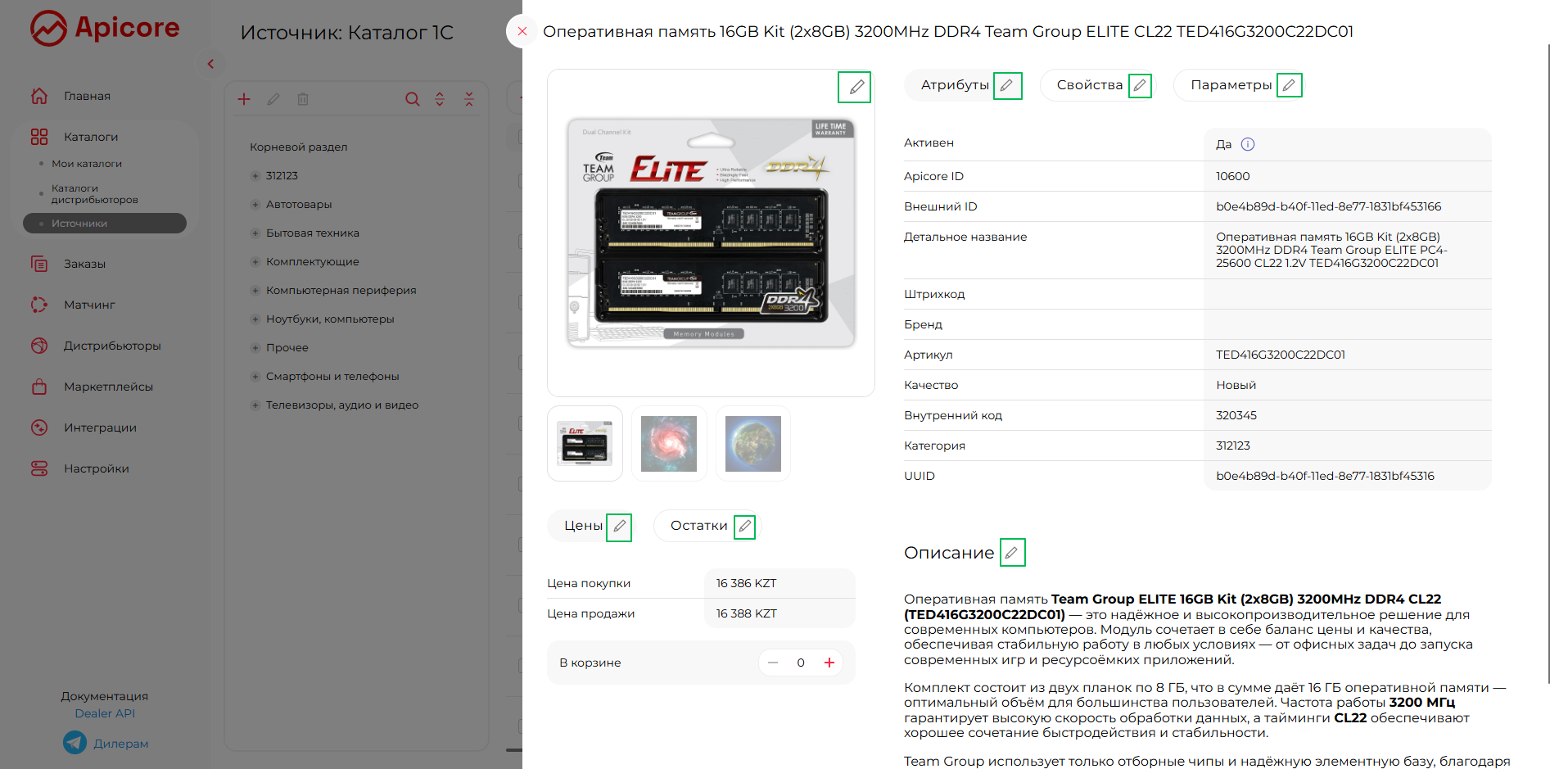Expand all catalog tree sections

440,99
